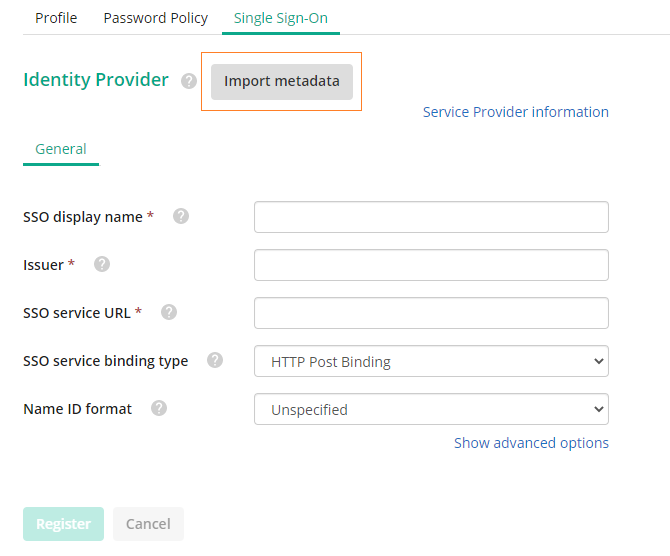Screen dimensions: 670x556
Task: Expand the Name ID format dropdown
Action: [x=431, y=409]
